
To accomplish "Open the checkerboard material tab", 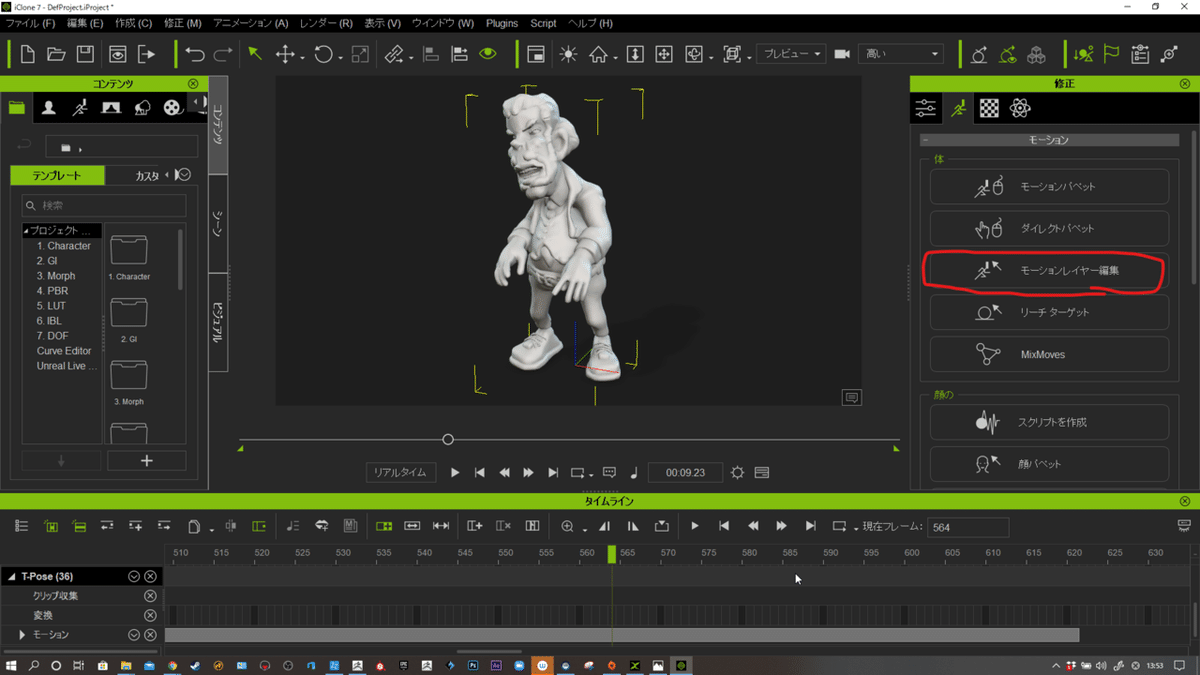I will point(989,108).
